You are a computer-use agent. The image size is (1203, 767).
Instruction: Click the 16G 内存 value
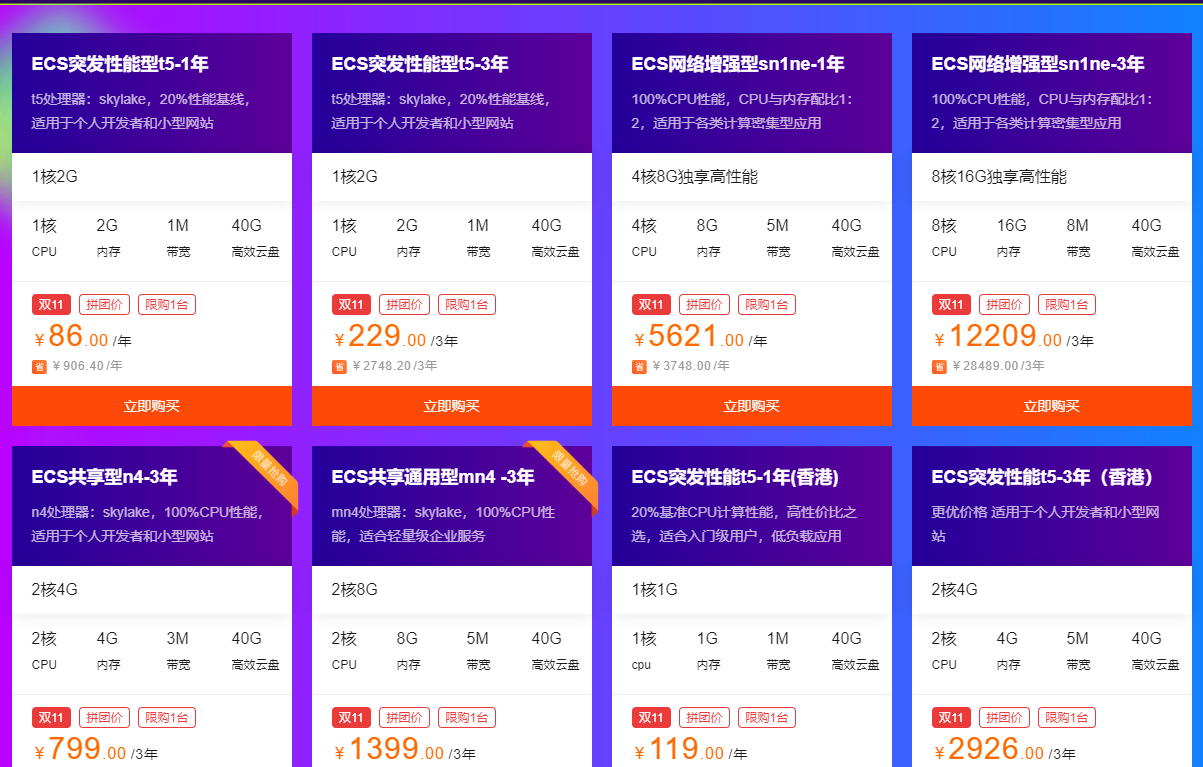point(1012,226)
